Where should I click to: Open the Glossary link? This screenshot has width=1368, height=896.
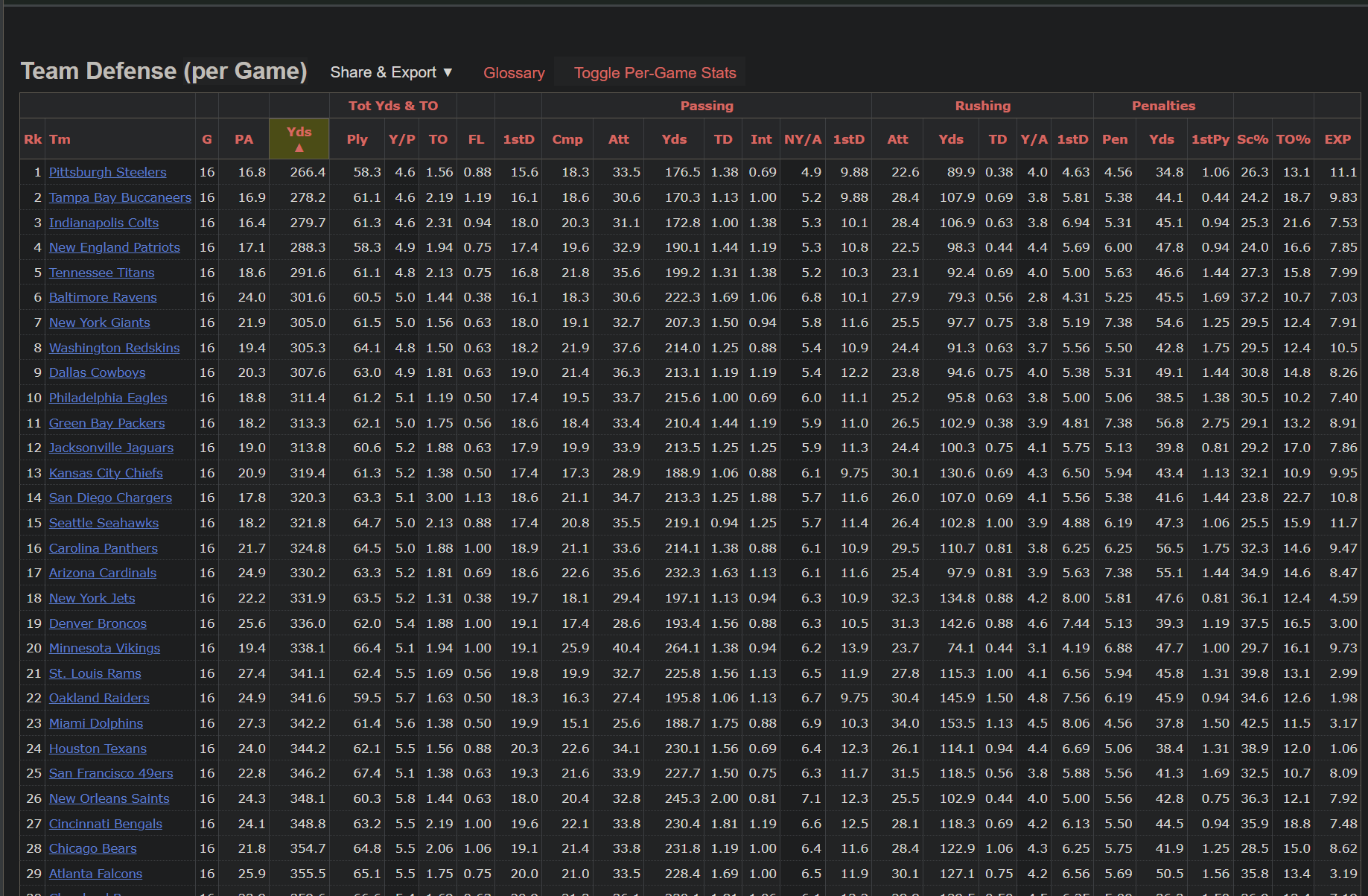pyautogui.click(x=514, y=73)
